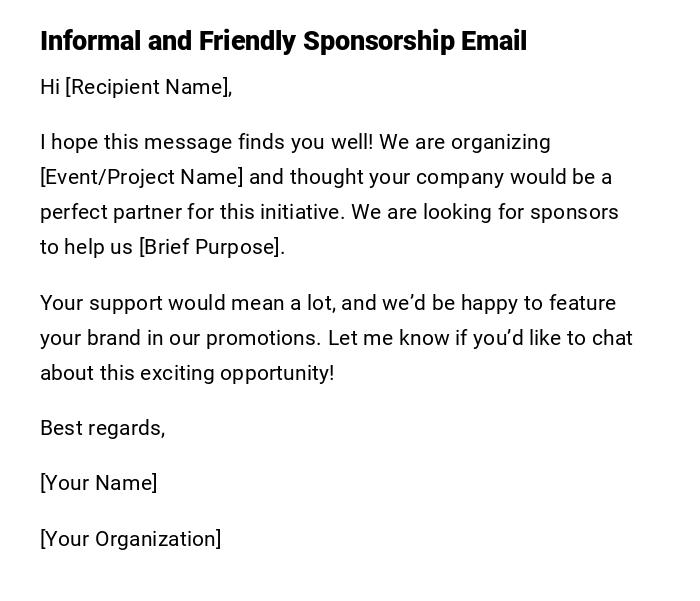Click the word "company" in first paragraph
This screenshot has width=700, height=601.
pyautogui.click(x=463, y=177)
